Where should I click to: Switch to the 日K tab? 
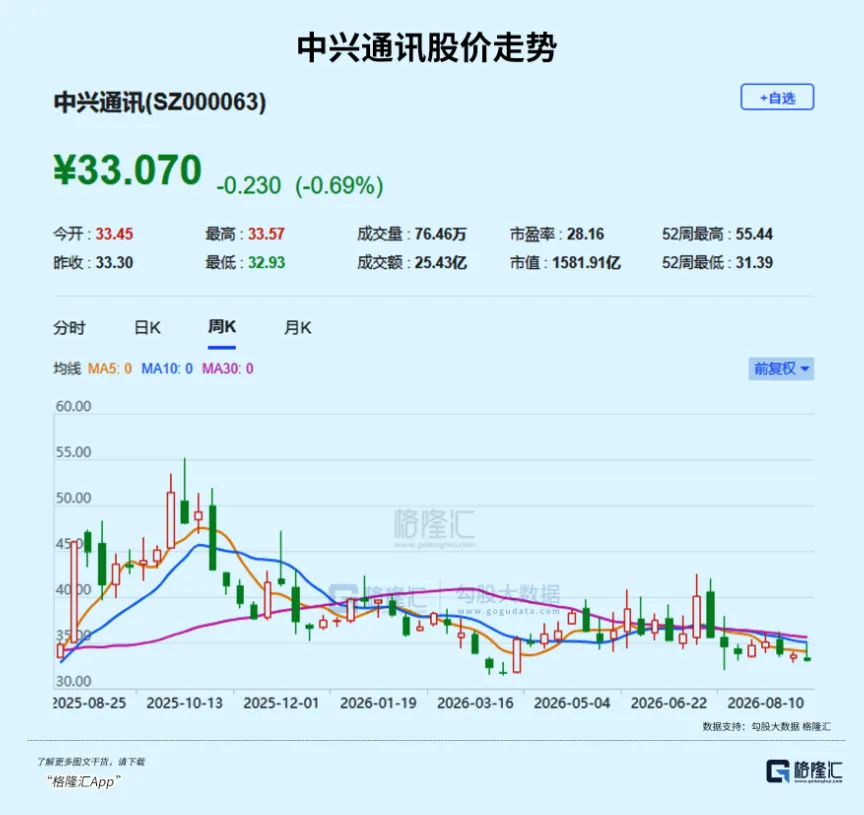(147, 328)
